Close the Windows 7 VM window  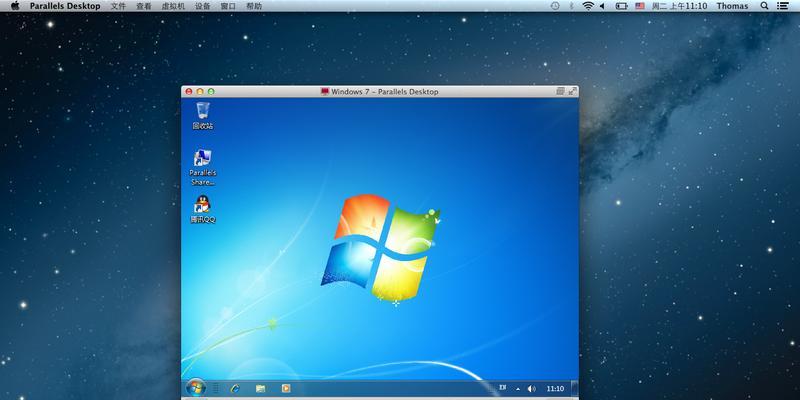pyautogui.click(x=189, y=92)
